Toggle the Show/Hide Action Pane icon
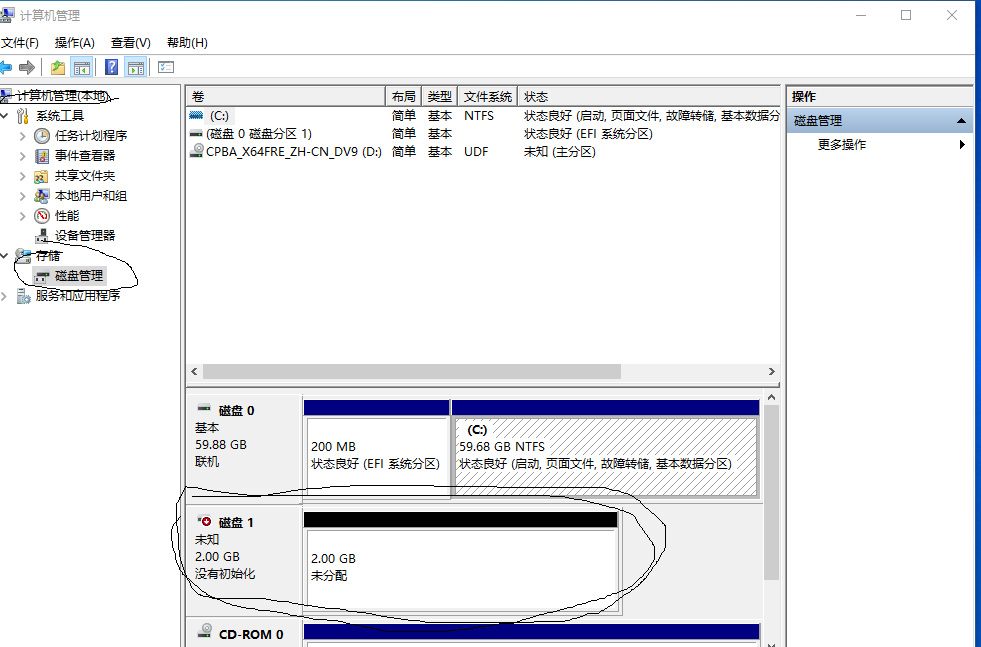Screen dimensions: 981x647 click(x=136, y=67)
